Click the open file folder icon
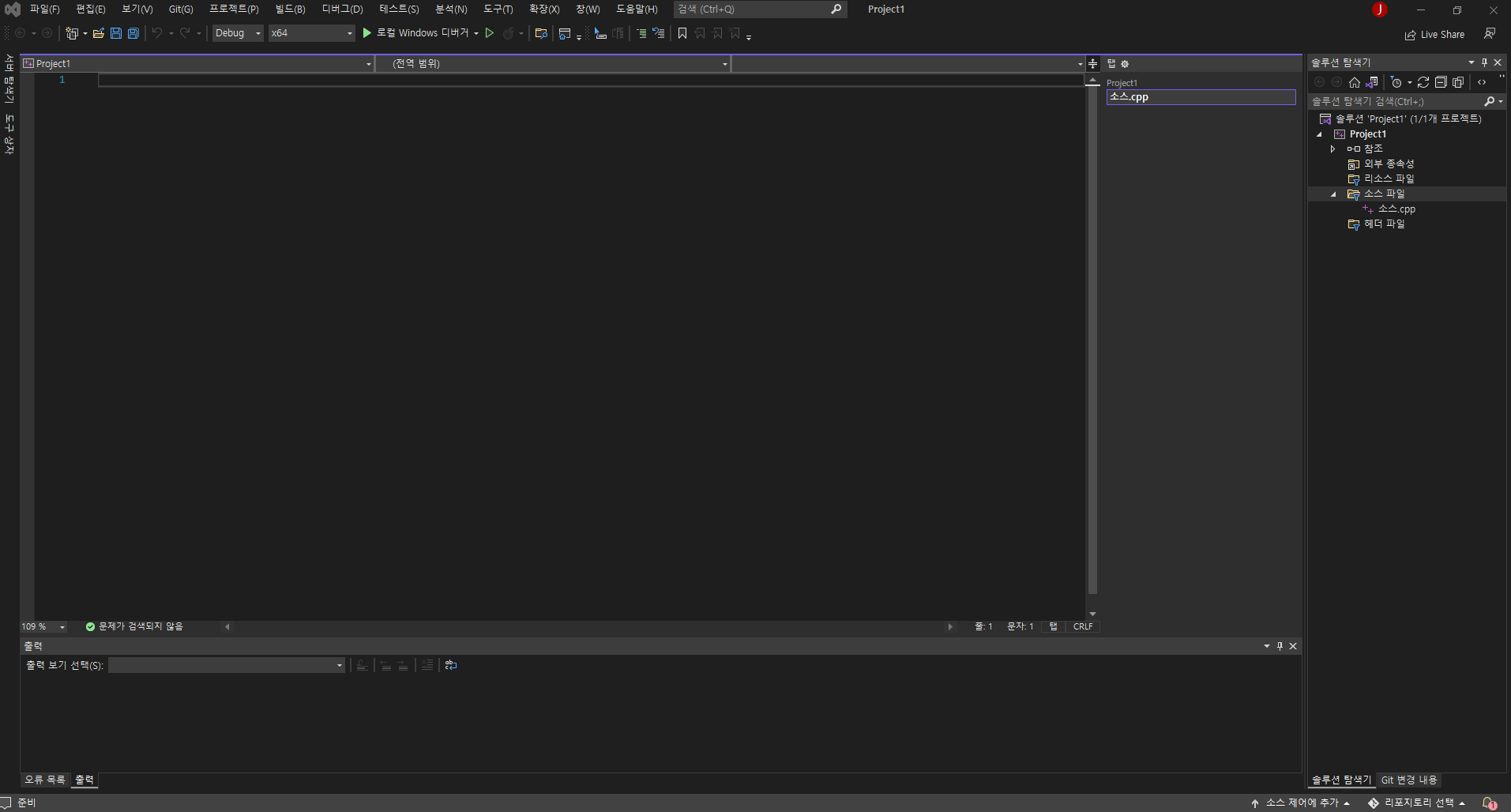The width and height of the screenshot is (1511, 812). point(99,33)
